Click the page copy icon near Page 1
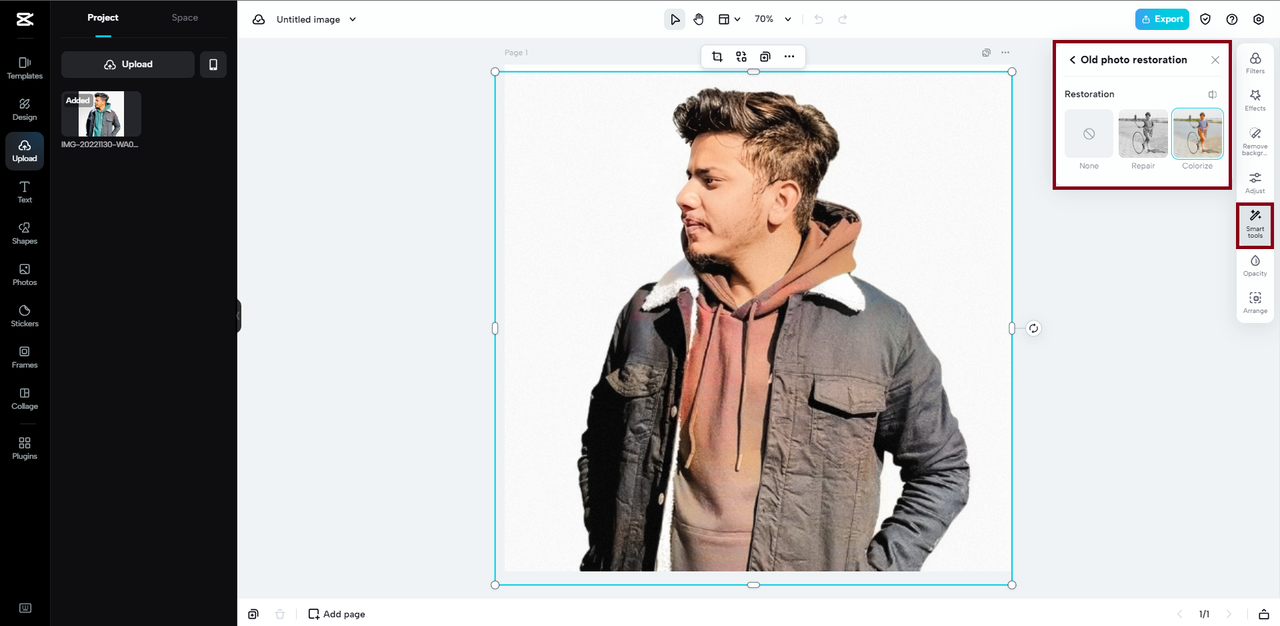The image size is (1280, 626). tap(986, 52)
